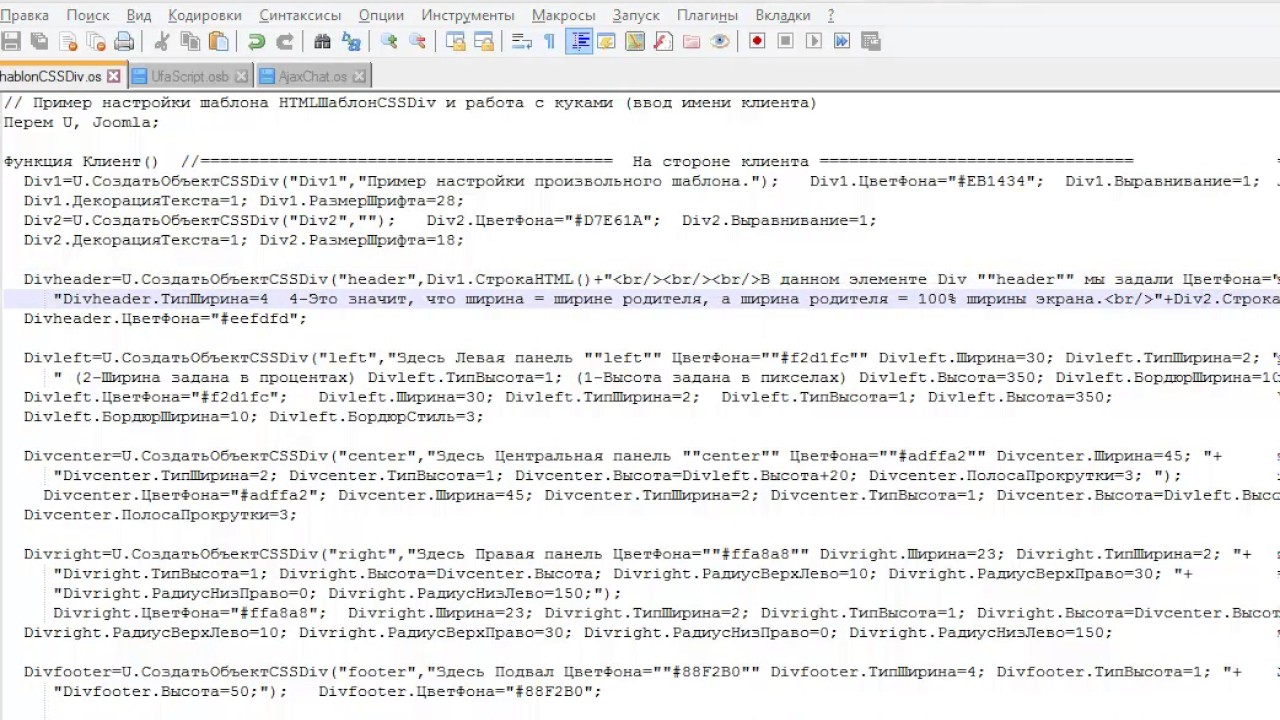Open the Опции menu
The width and height of the screenshot is (1280, 720).
click(381, 15)
